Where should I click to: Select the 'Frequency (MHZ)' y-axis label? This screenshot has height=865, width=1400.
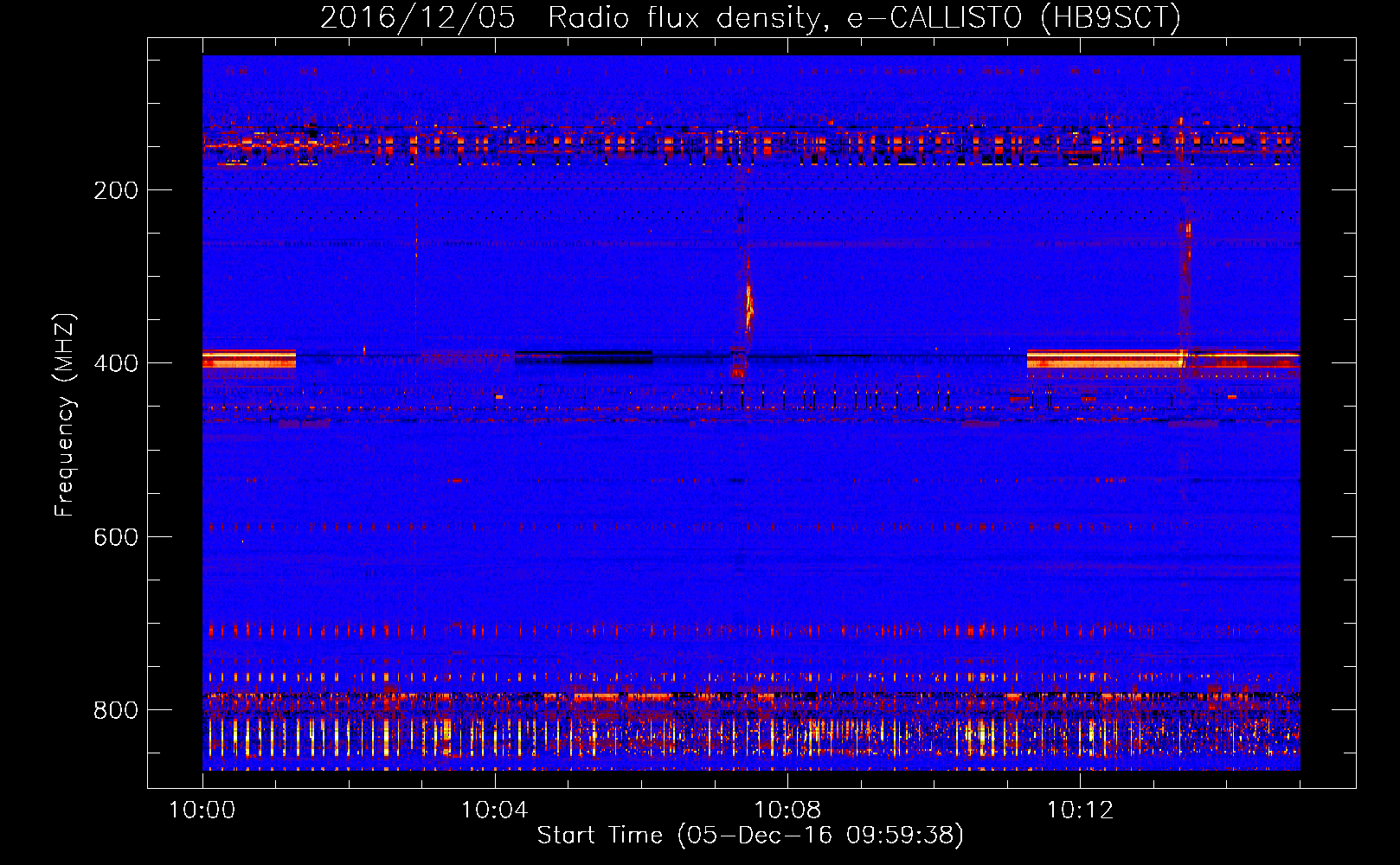[x=65, y=415]
